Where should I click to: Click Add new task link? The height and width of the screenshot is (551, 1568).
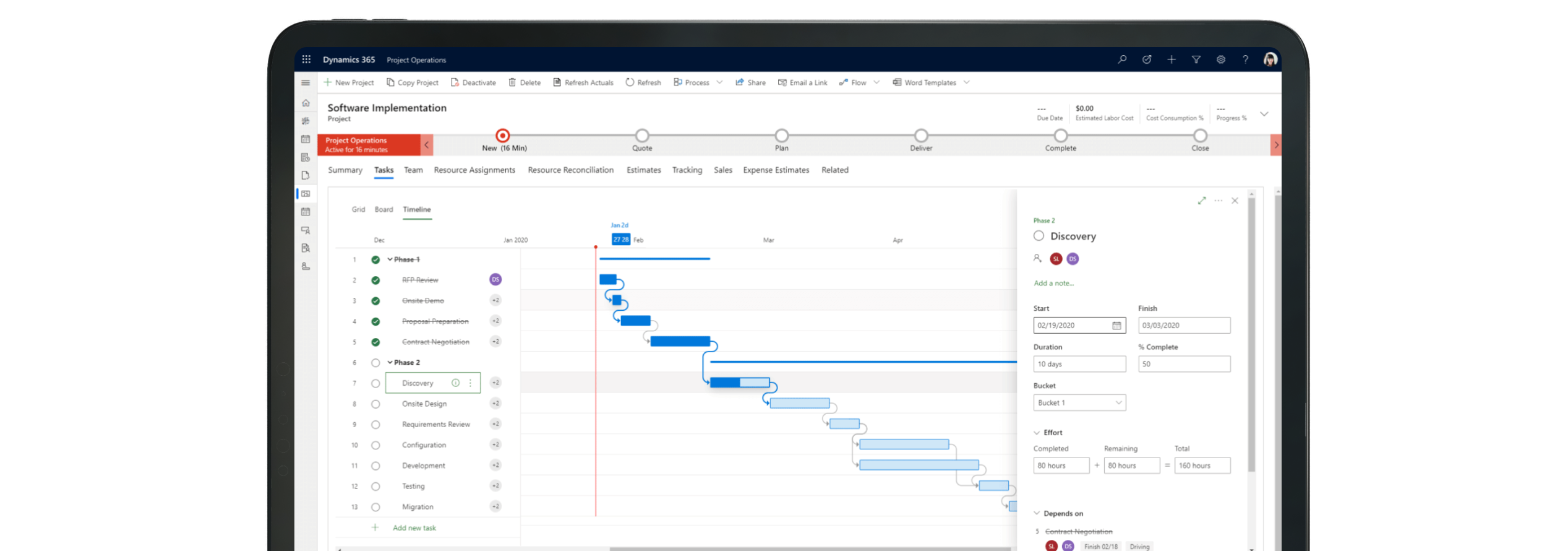click(414, 528)
